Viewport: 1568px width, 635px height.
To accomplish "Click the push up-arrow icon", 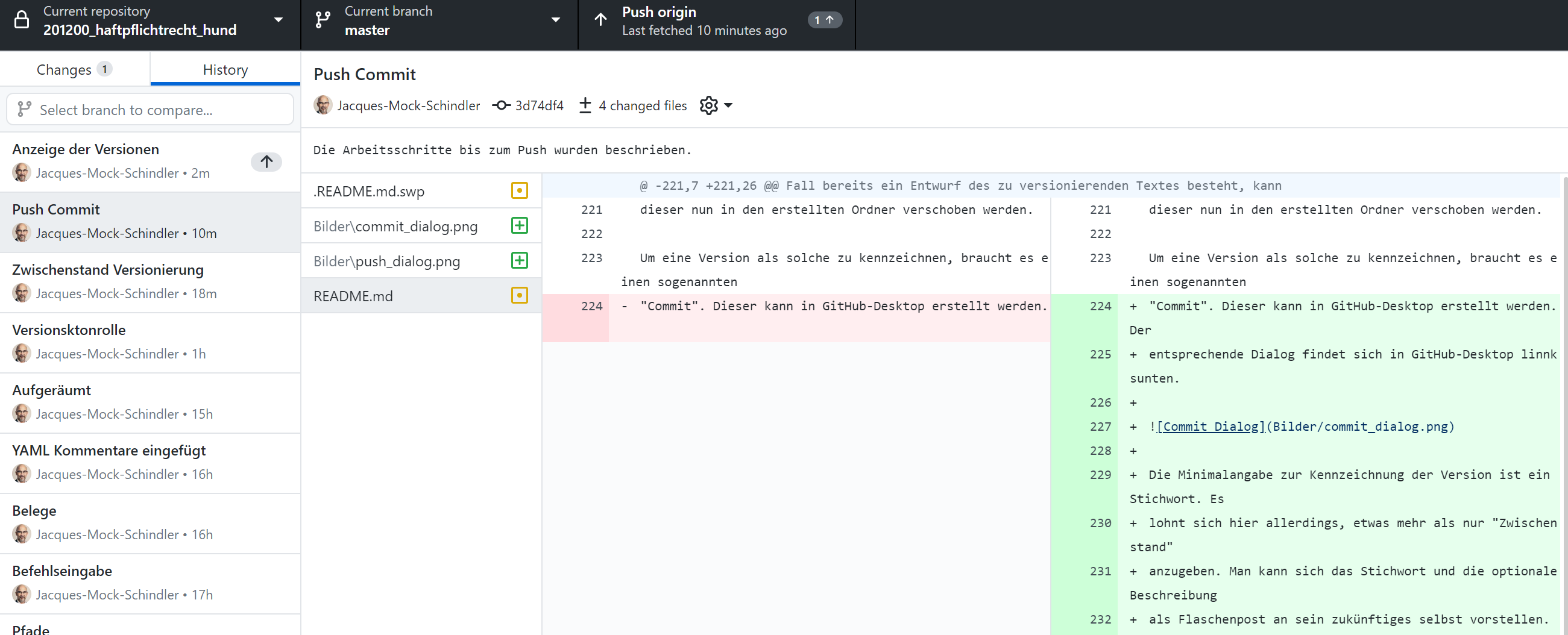I will (x=600, y=20).
